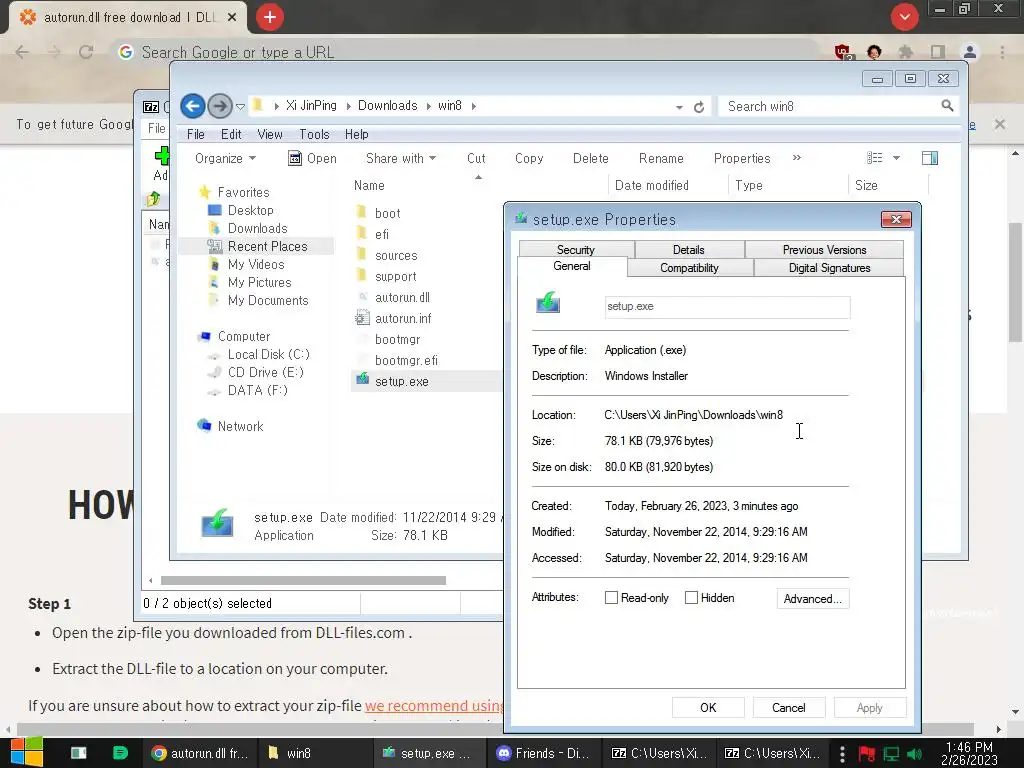Image resolution: width=1024 pixels, height=768 pixels.
Task: Click the Rename toolbar button
Action: click(661, 158)
